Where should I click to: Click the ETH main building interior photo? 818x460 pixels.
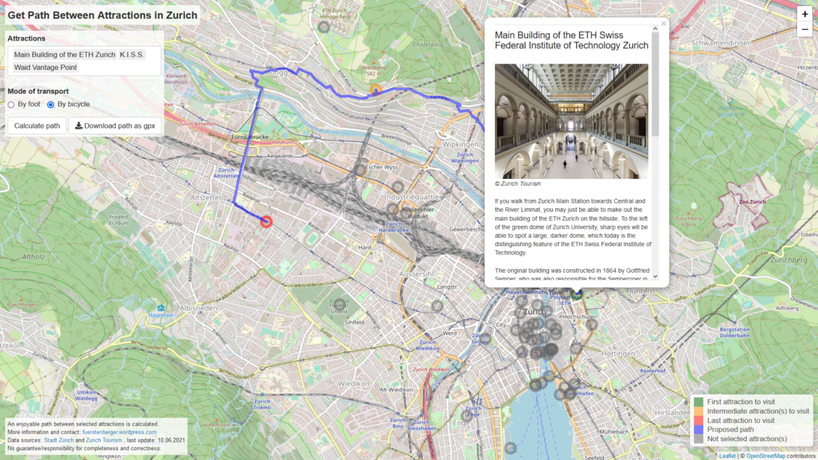click(571, 121)
